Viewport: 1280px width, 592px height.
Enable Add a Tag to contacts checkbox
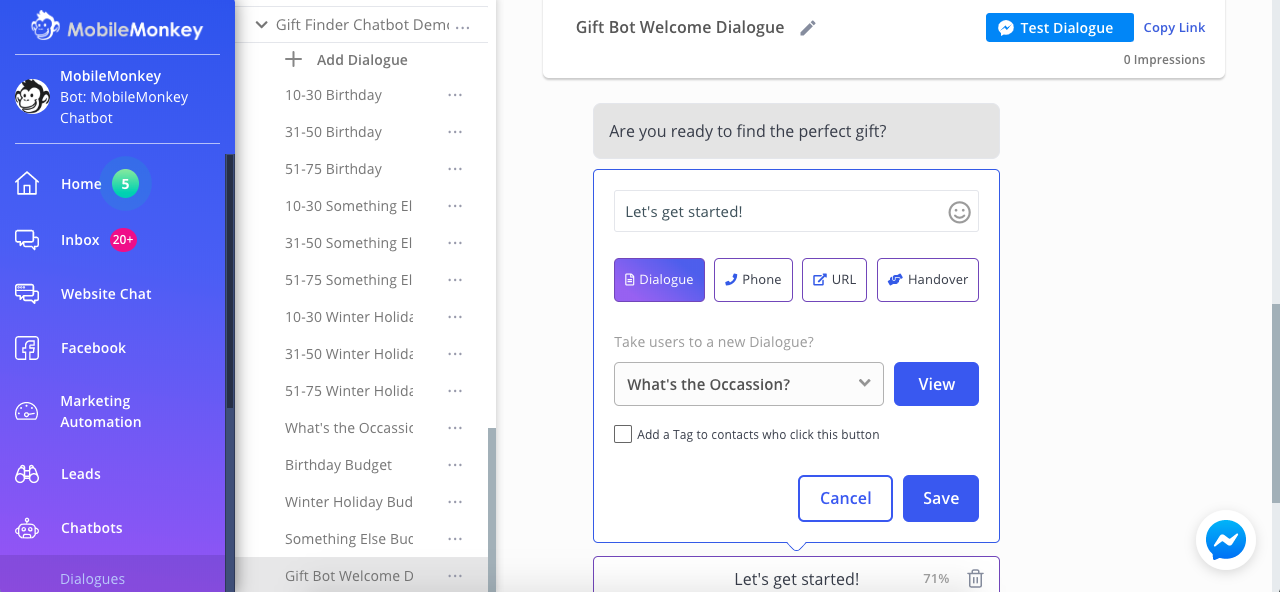623,434
